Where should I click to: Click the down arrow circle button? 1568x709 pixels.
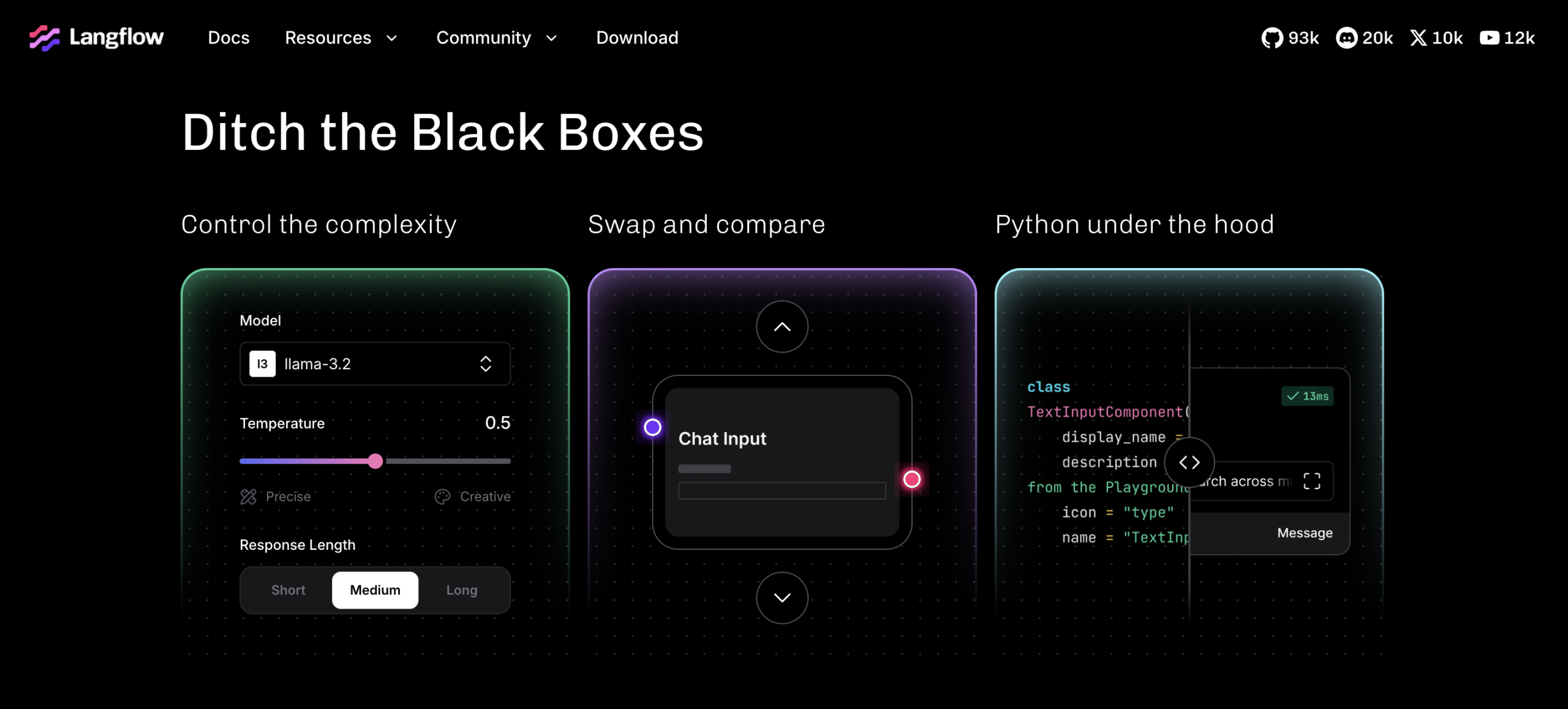tap(782, 598)
